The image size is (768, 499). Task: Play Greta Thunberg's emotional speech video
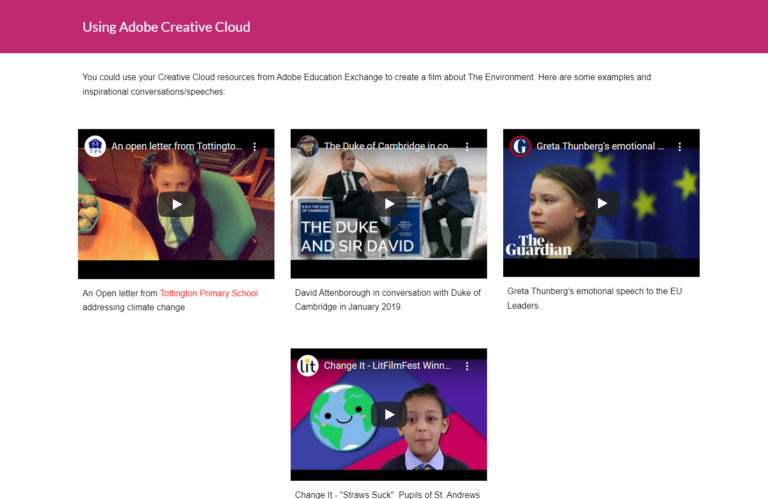[601, 203]
